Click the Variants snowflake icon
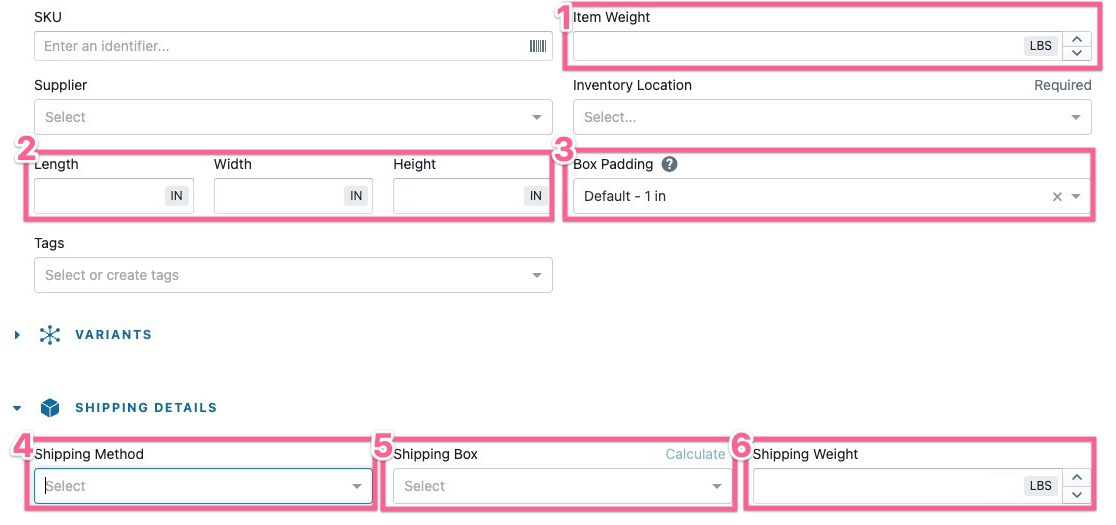1116x525 pixels. point(50,335)
